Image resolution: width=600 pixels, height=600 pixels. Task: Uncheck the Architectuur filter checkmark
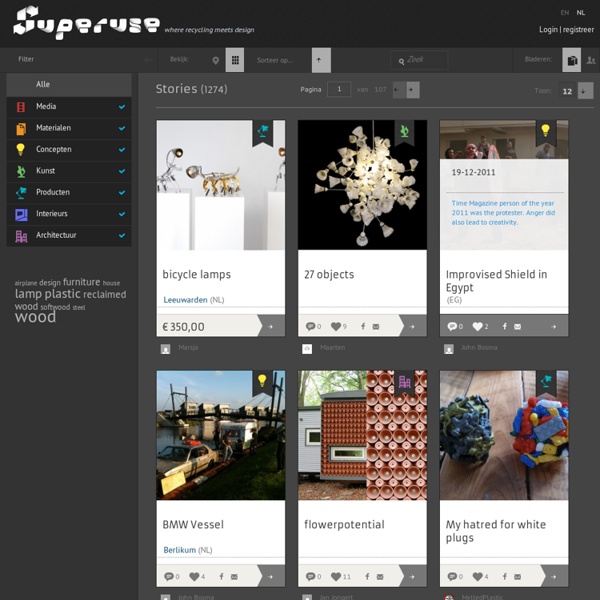coord(122,235)
